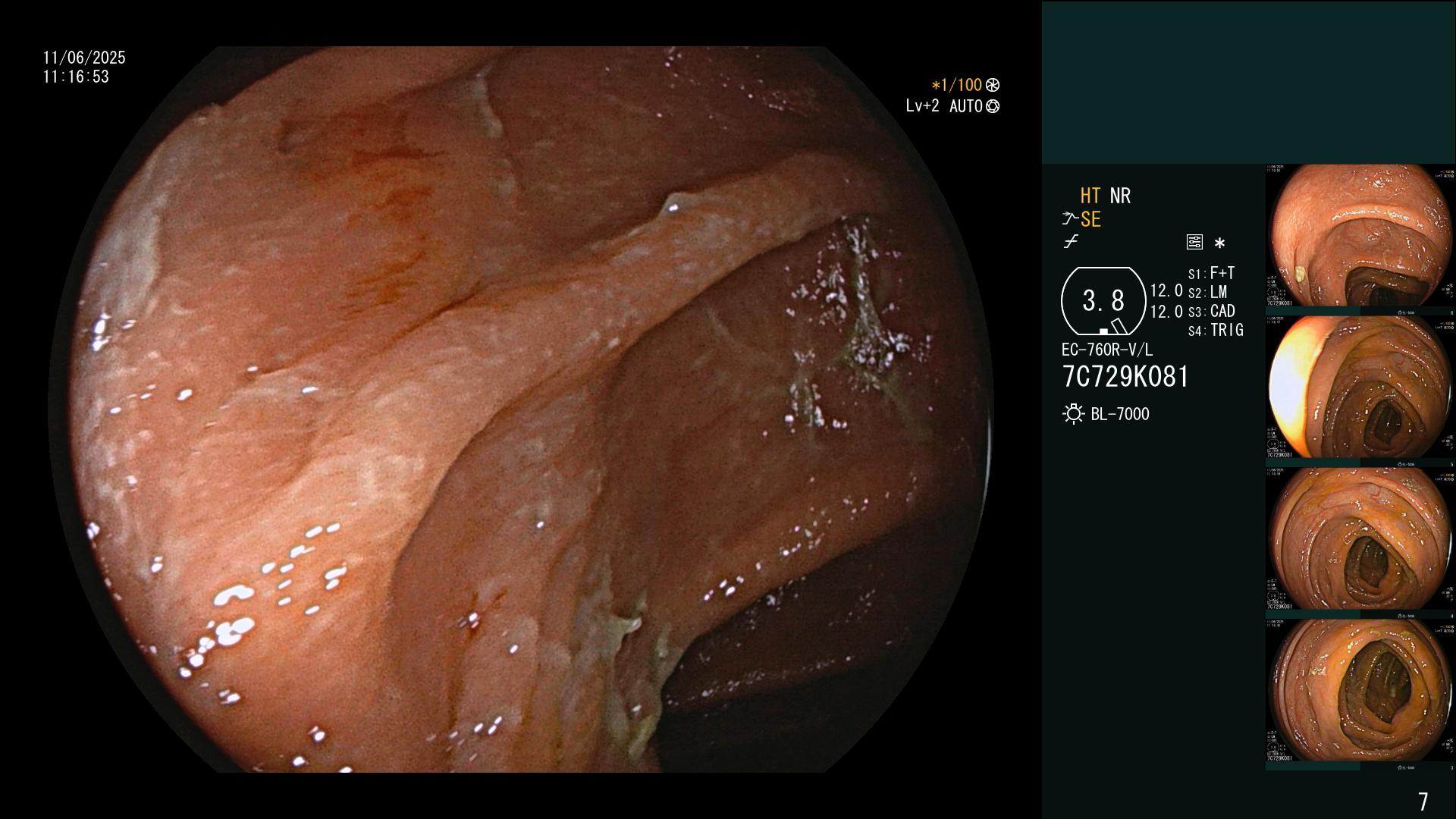Click the date 11/06/2025

84,58
